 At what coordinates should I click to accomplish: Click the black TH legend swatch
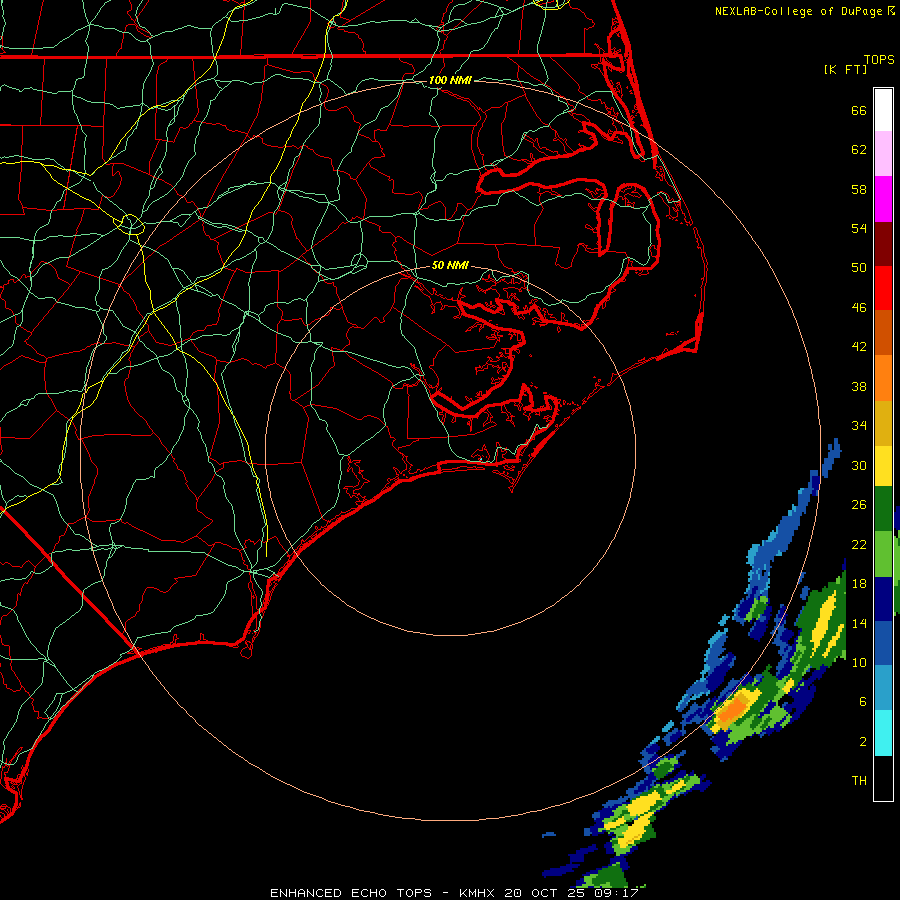[x=883, y=778]
